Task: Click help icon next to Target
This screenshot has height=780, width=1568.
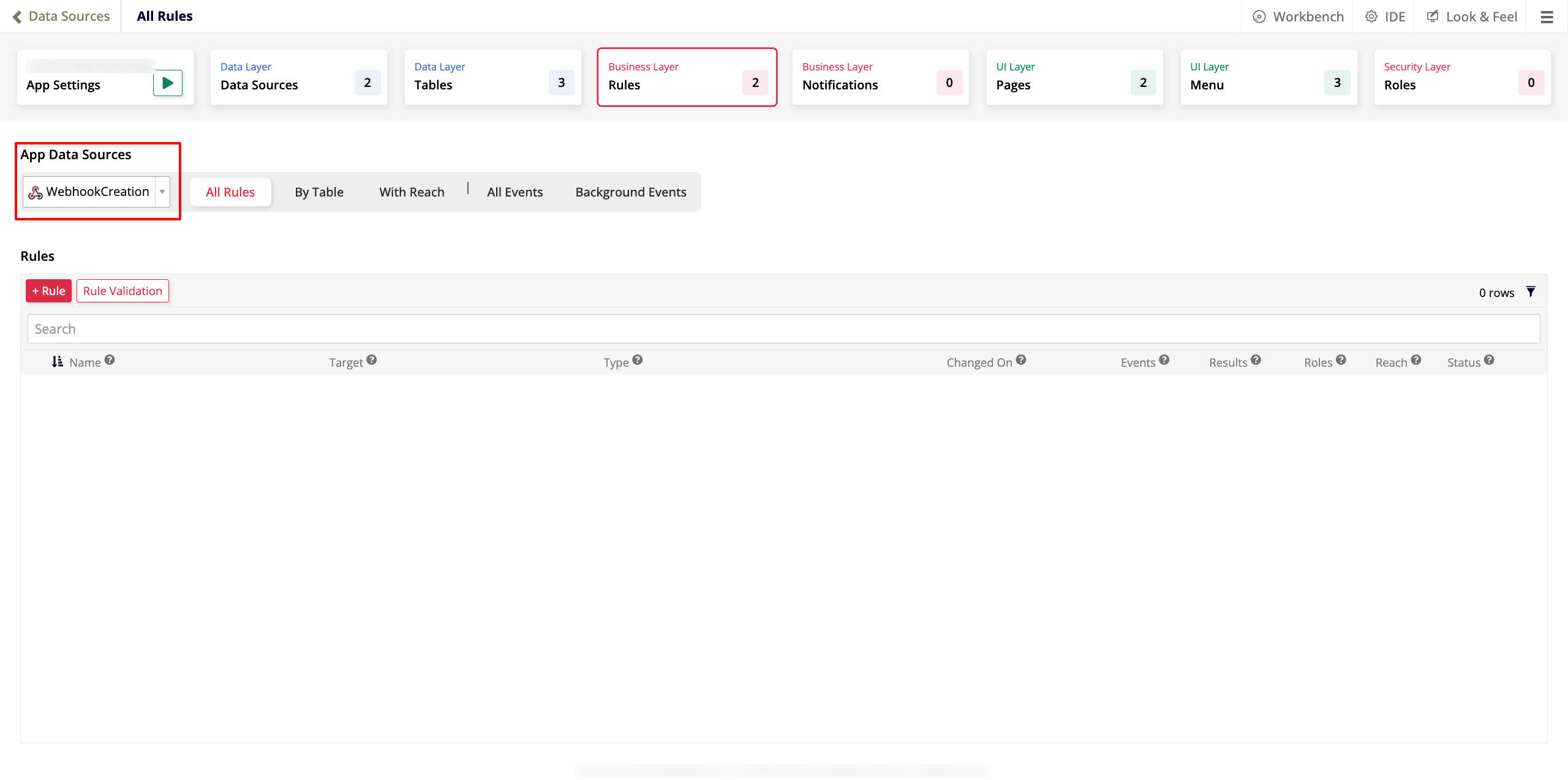Action: click(x=372, y=360)
